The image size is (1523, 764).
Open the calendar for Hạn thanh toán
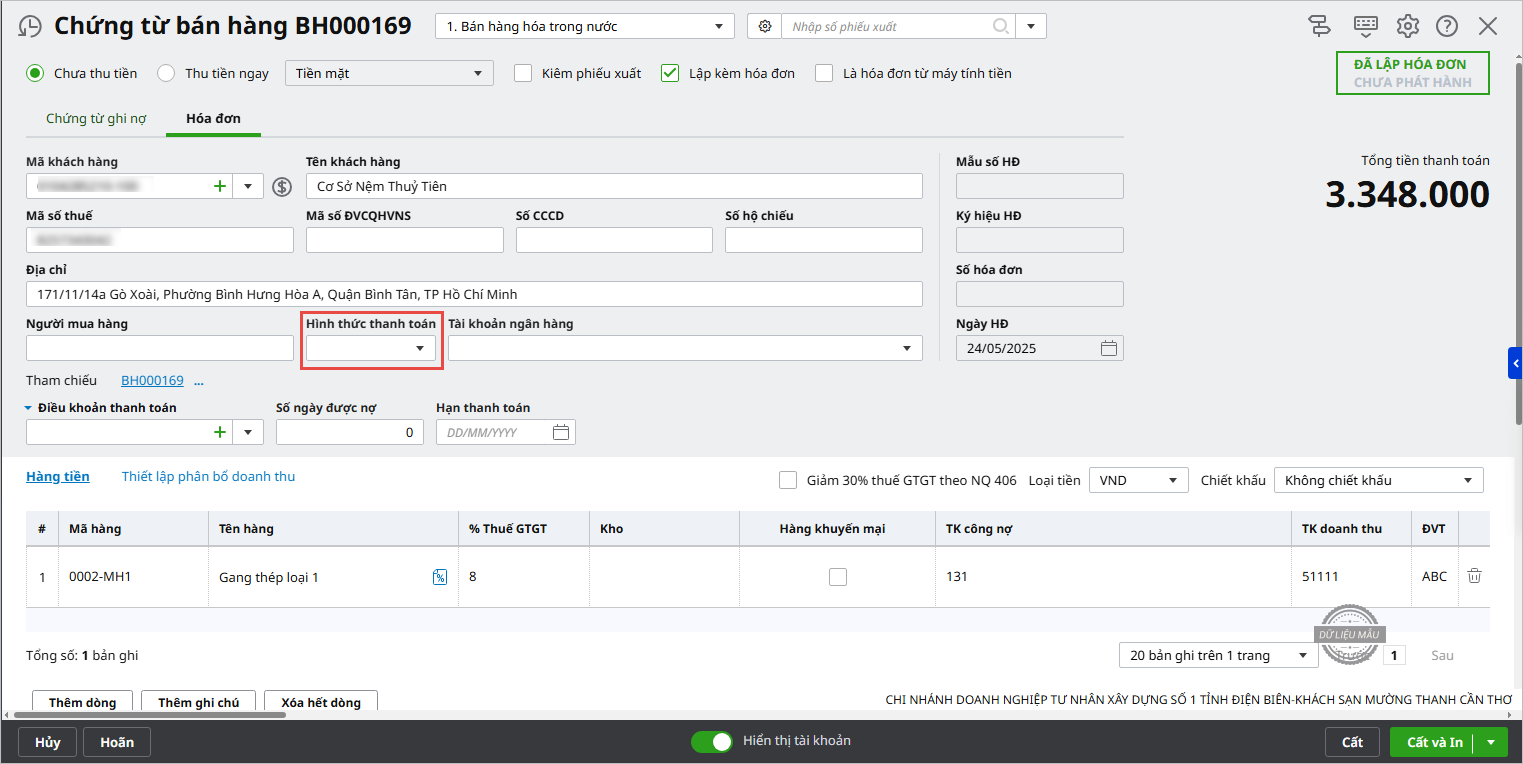560,432
